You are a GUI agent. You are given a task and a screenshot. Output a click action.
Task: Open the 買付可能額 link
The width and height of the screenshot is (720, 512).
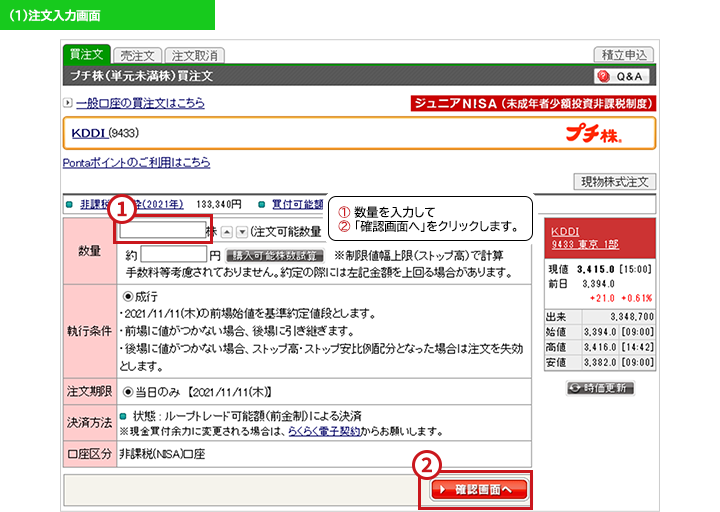point(298,204)
